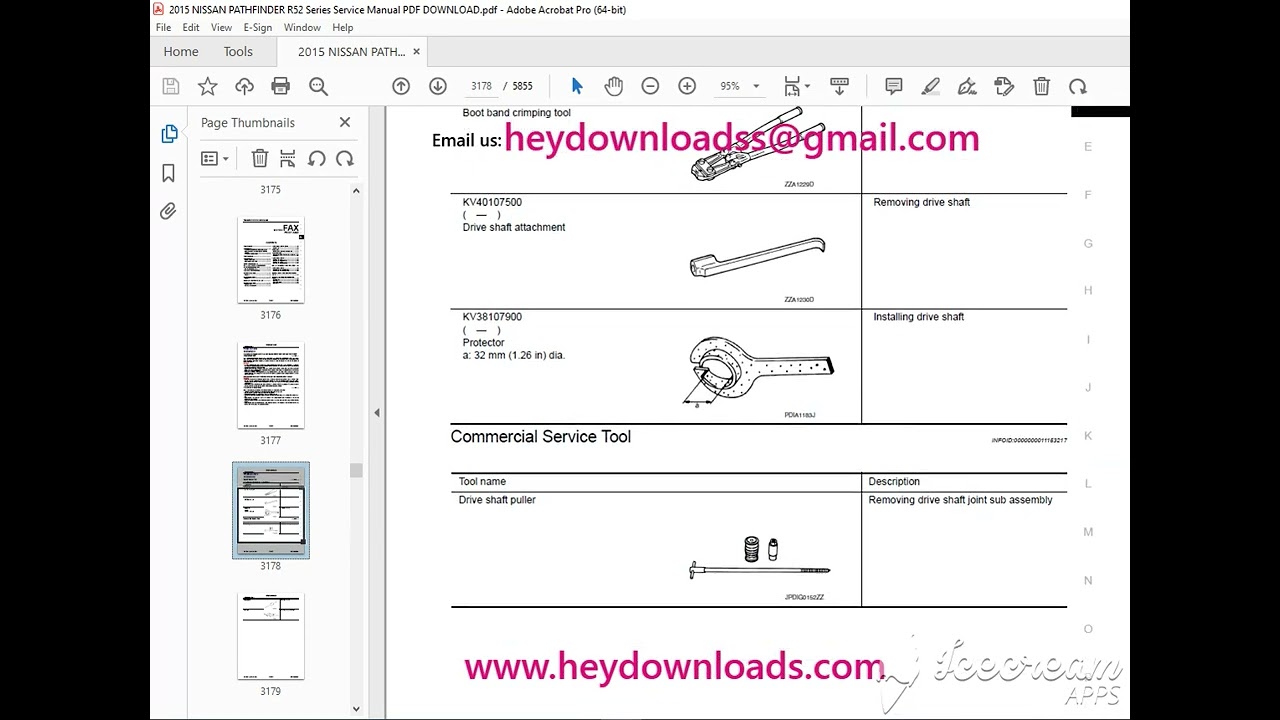The image size is (1280, 720).
Task: Click 'Removing drive shaft' description
Action: pos(921,202)
